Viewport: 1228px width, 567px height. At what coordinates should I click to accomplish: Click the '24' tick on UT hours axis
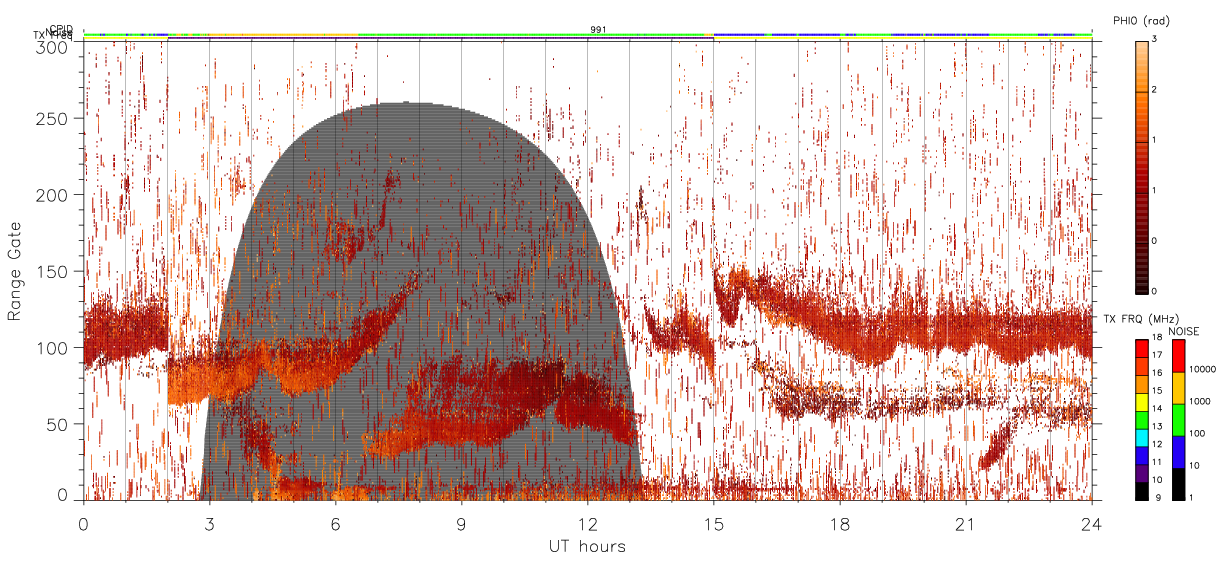tap(1091, 523)
